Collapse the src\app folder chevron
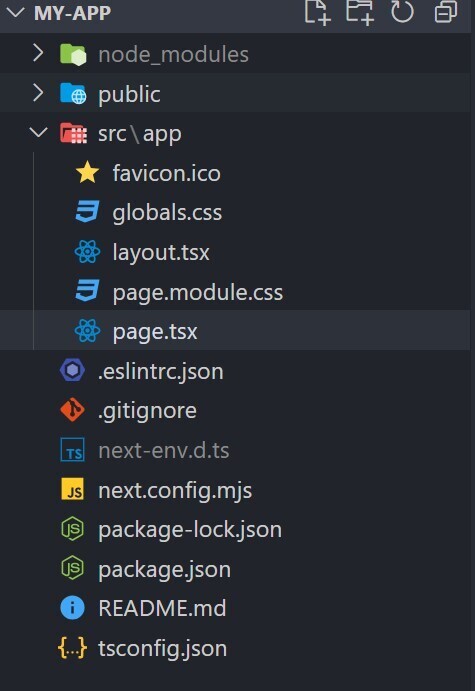This screenshot has height=691, width=475. coord(38,132)
